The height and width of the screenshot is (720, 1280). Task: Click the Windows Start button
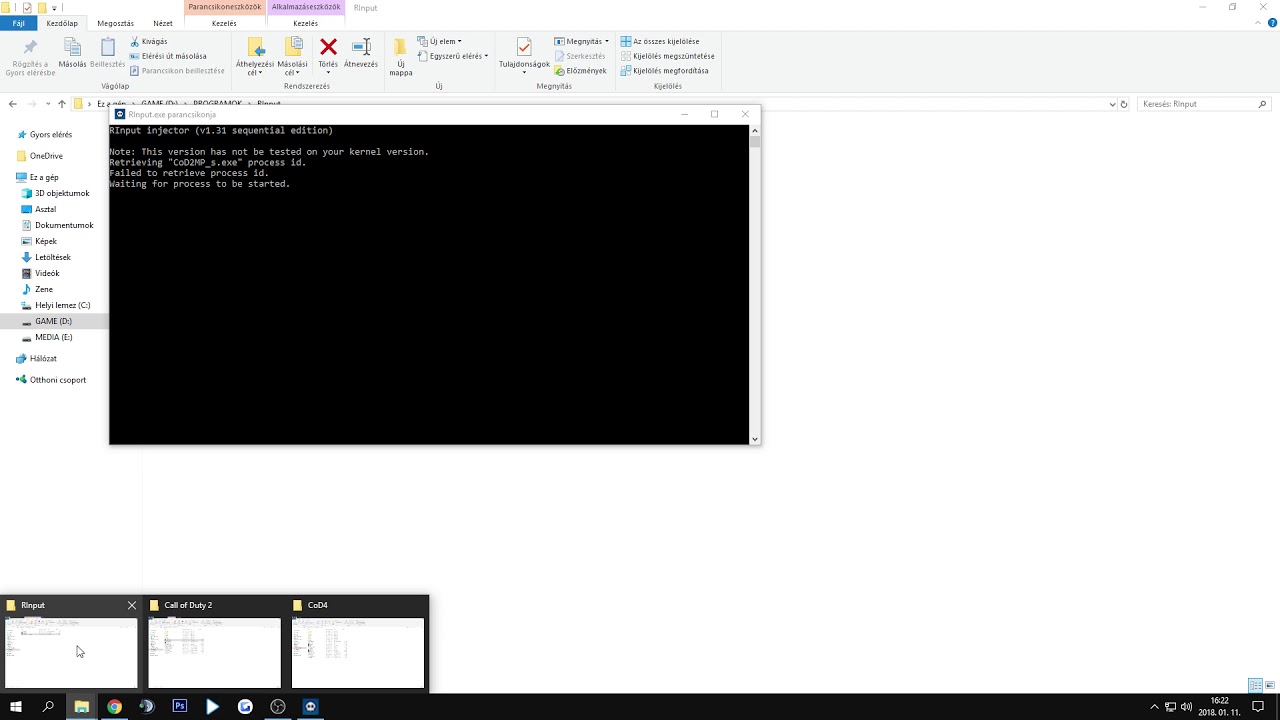click(16, 706)
